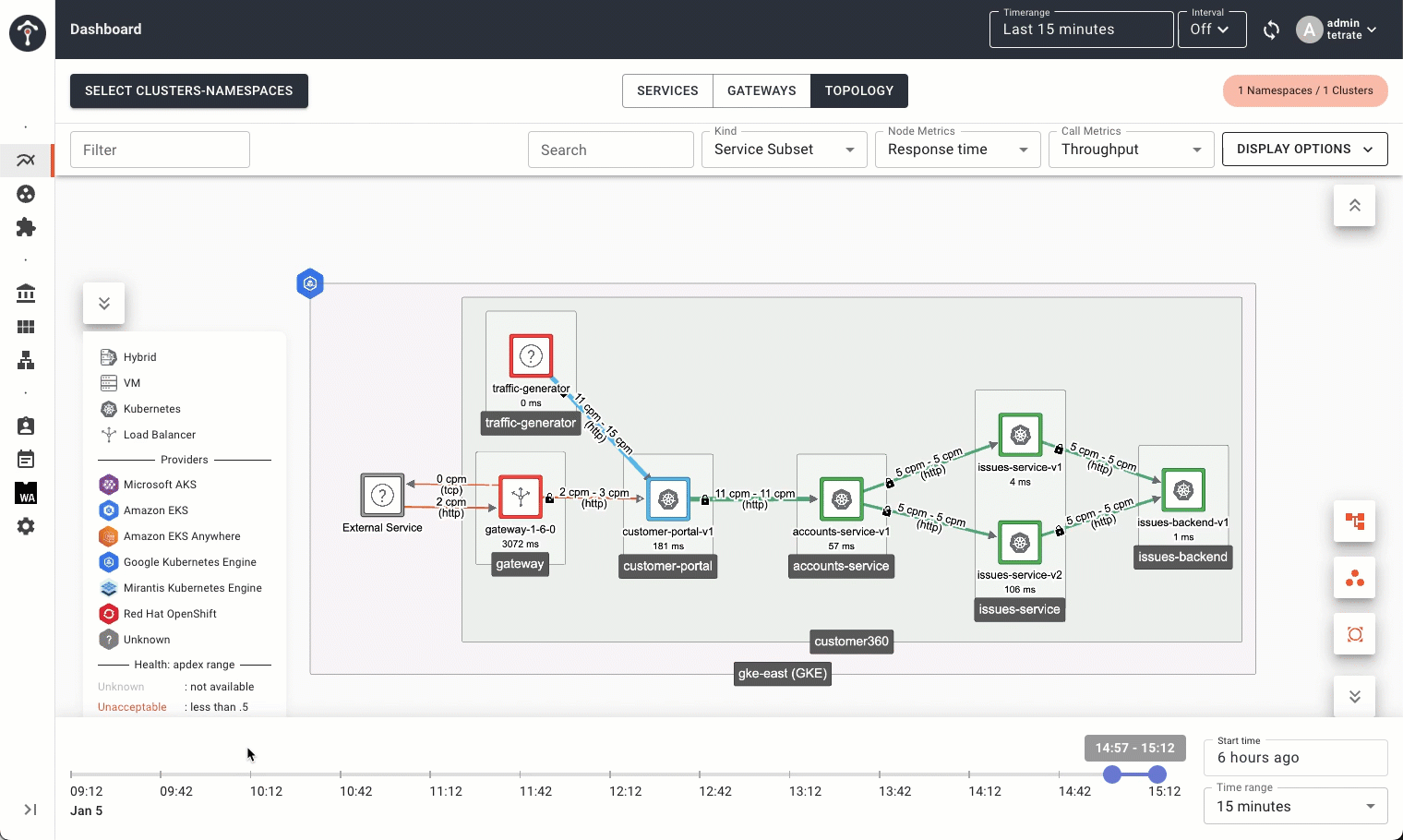This screenshot has height=840, width=1403.
Task: Click the cluster layout icon button
Action: click(x=1354, y=578)
